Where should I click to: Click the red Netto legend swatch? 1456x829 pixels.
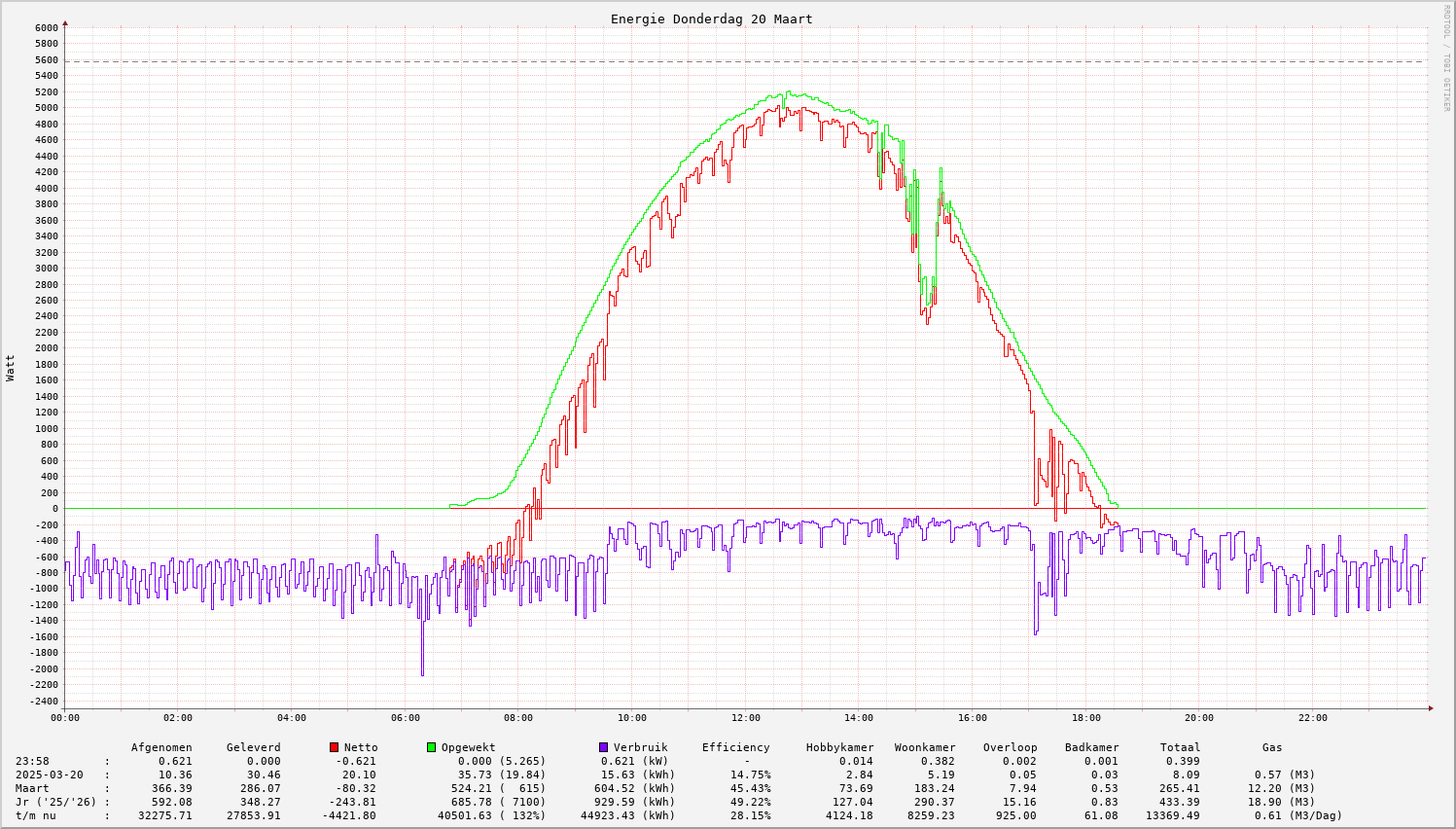coord(335,747)
